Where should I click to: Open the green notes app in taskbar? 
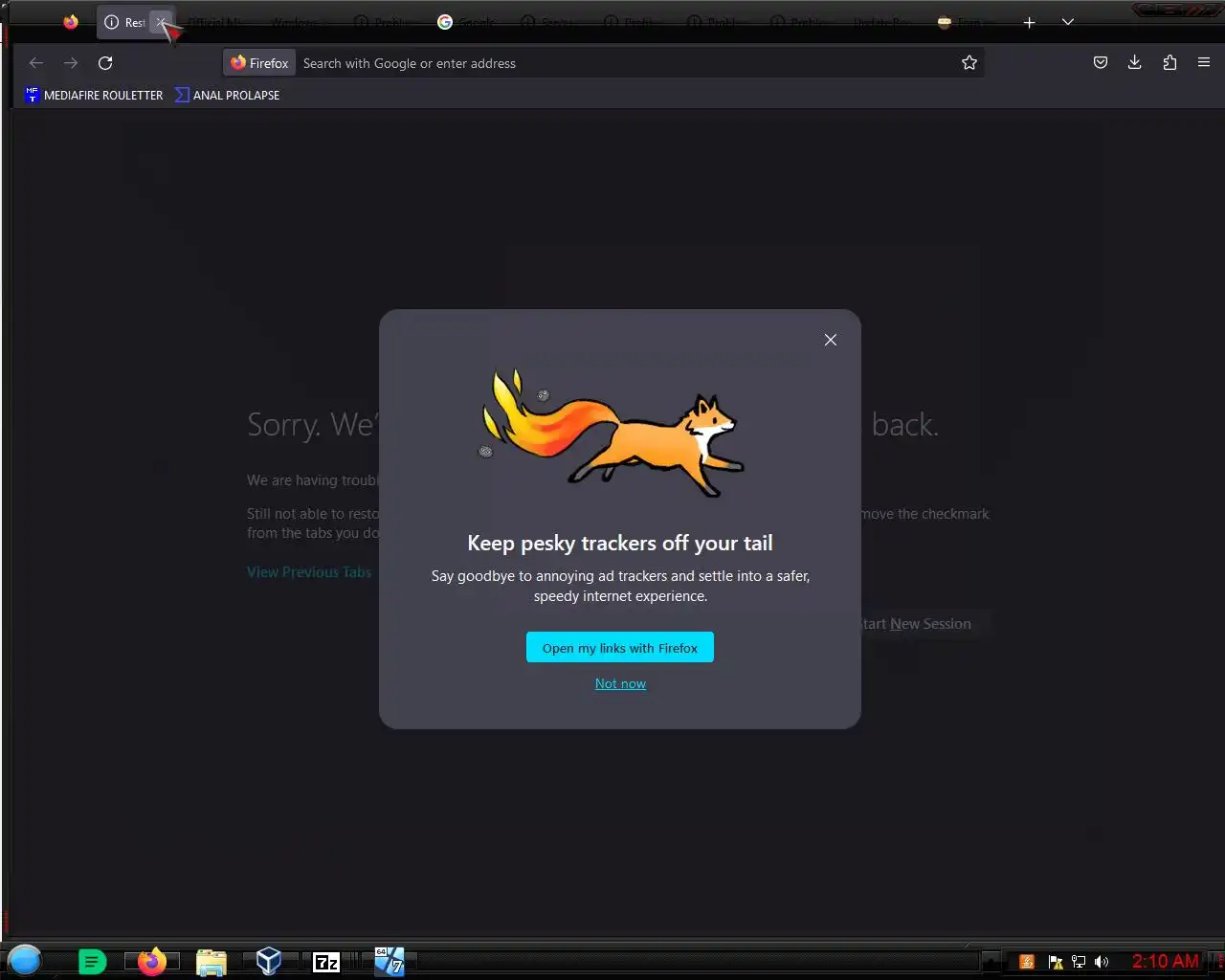click(x=92, y=961)
